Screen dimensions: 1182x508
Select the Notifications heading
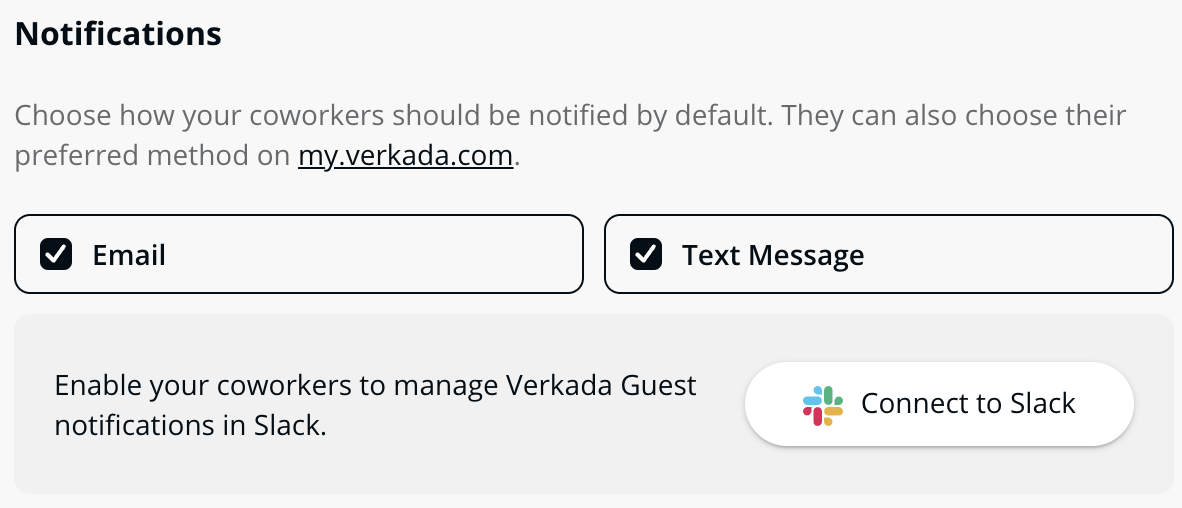(118, 34)
